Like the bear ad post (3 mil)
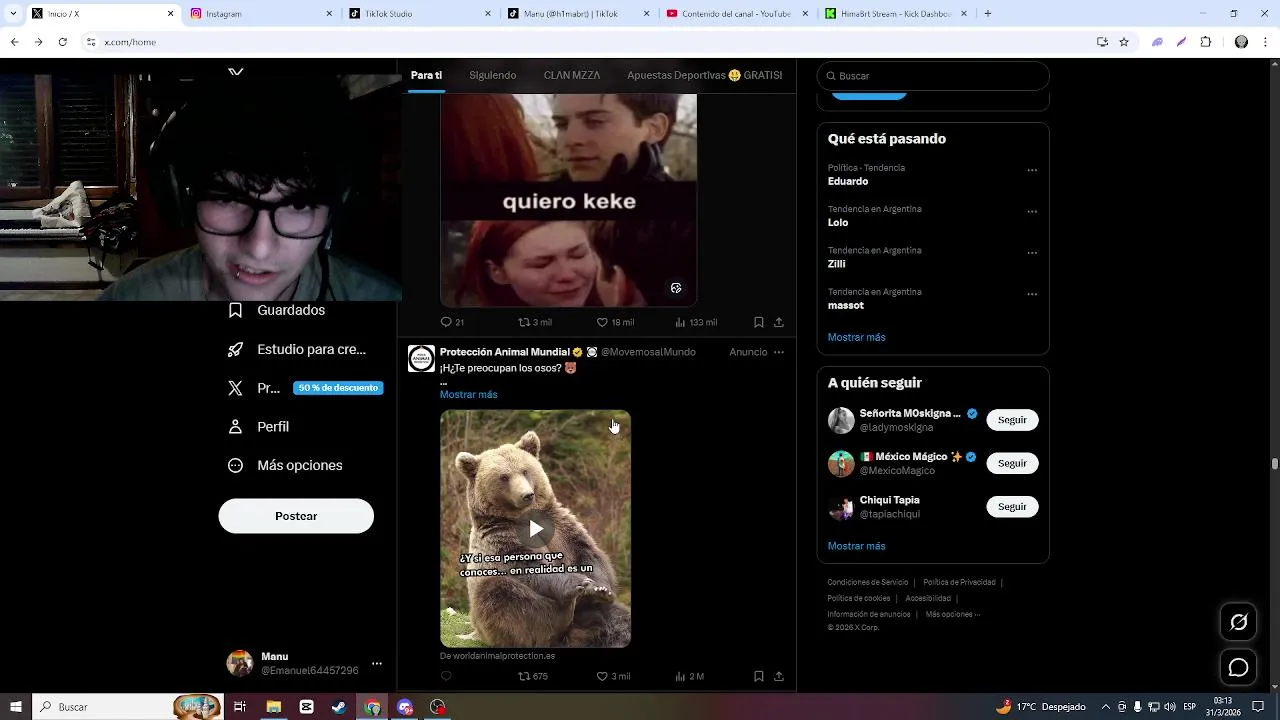 602,676
